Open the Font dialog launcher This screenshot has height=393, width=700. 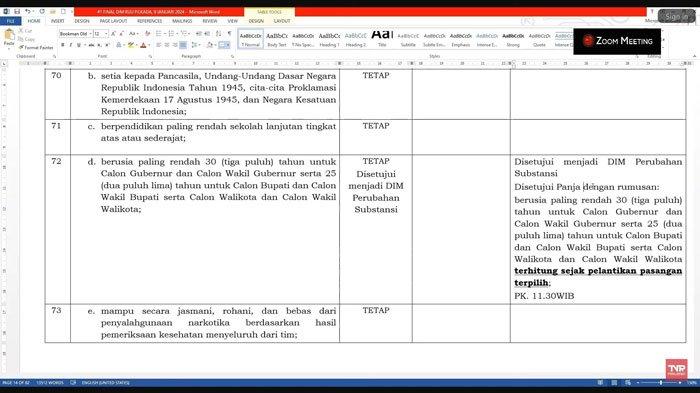point(150,57)
